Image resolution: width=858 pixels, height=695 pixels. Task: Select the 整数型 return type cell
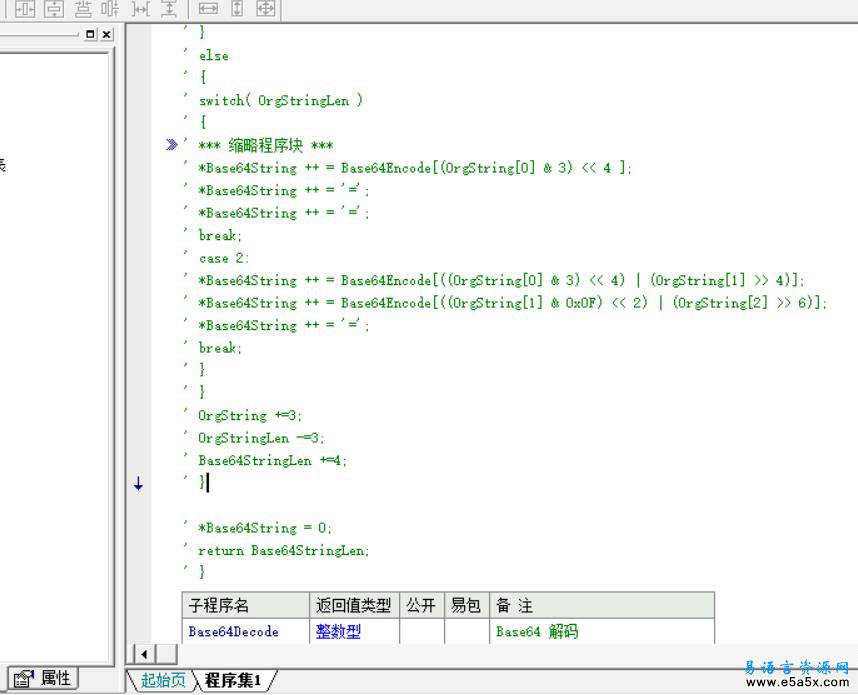coord(355,632)
